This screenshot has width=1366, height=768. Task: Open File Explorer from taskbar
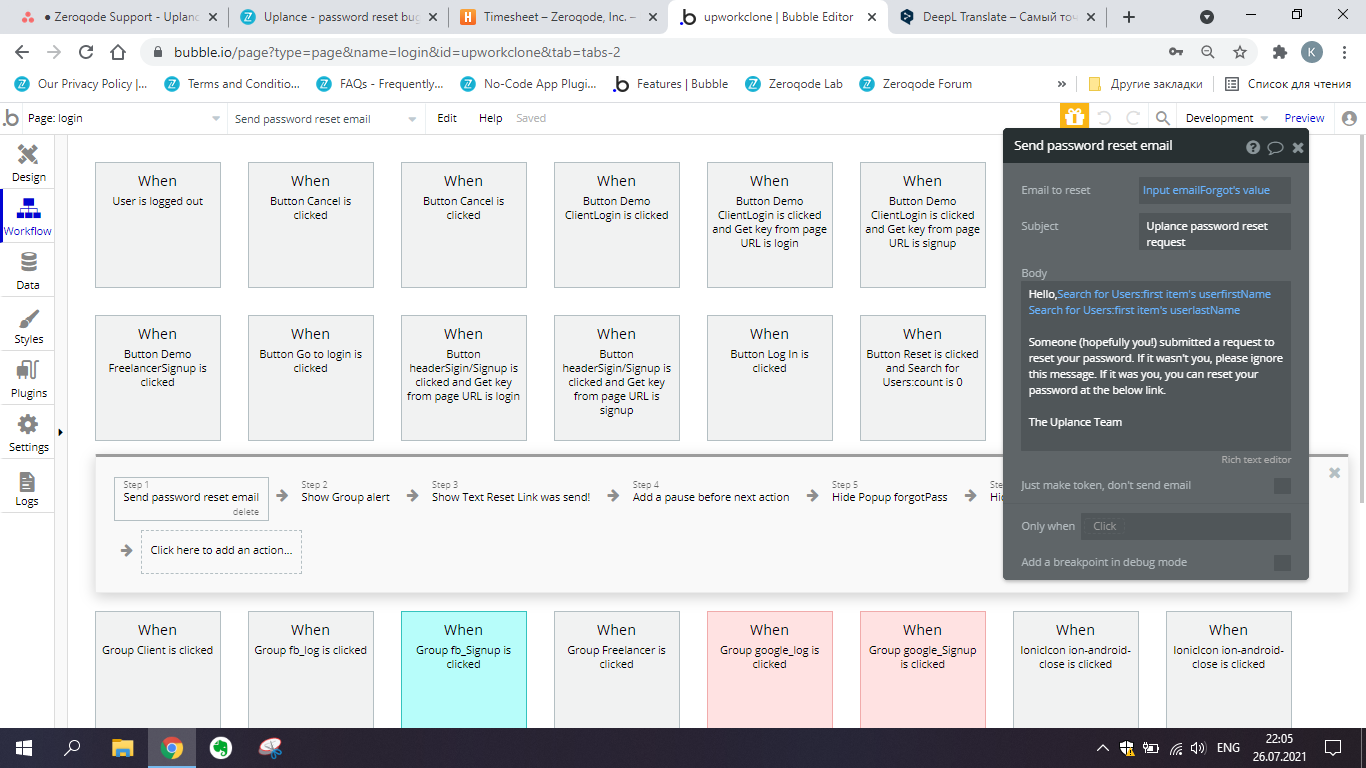pyautogui.click(x=122, y=747)
